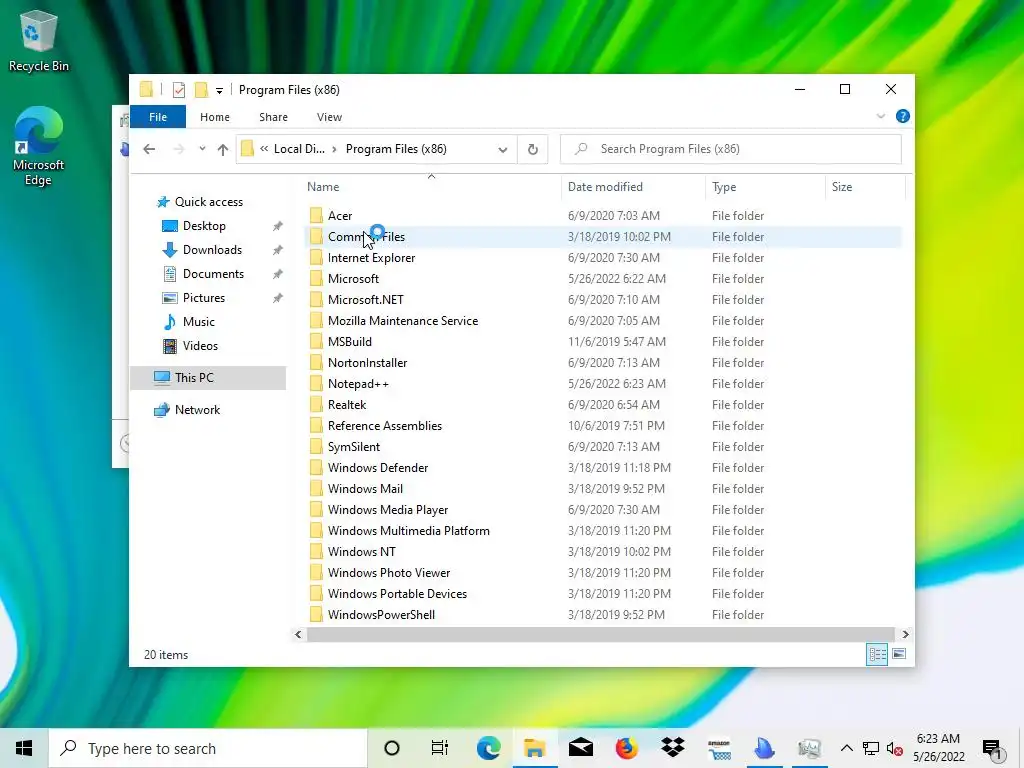Click the New folder quick access icon
The image size is (1024, 768).
click(201, 90)
